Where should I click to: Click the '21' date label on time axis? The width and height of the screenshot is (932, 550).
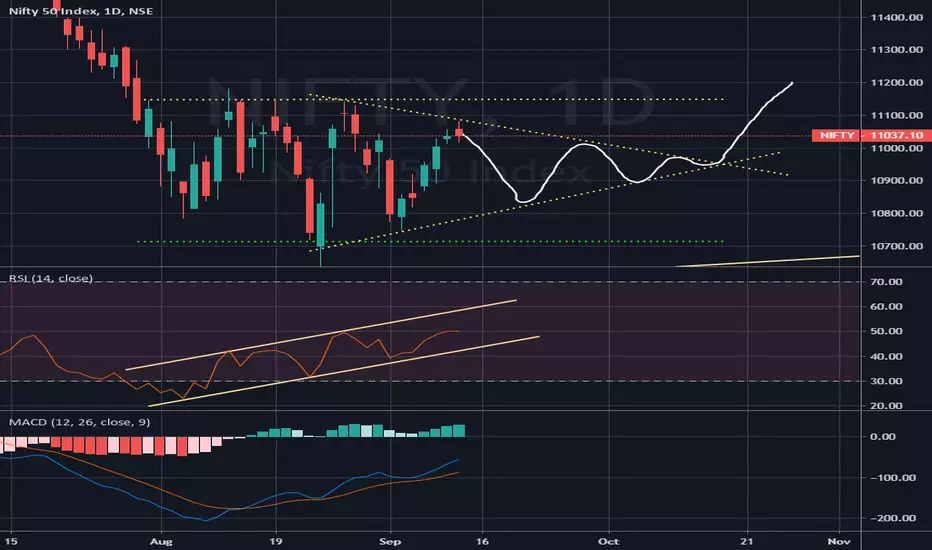pos(747,542)
